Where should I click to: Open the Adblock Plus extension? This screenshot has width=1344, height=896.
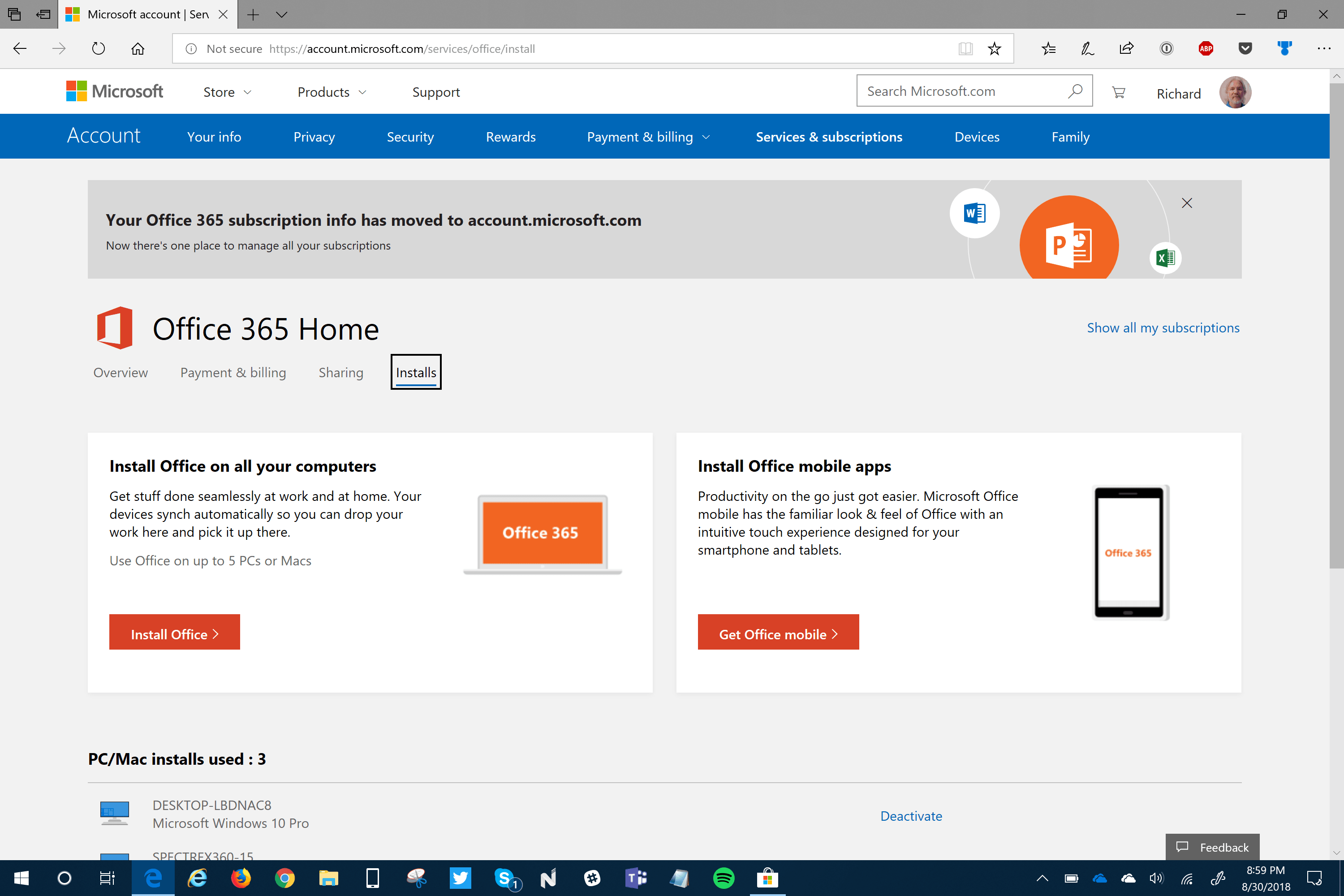pyautogui.click(x=1206, y=48)
